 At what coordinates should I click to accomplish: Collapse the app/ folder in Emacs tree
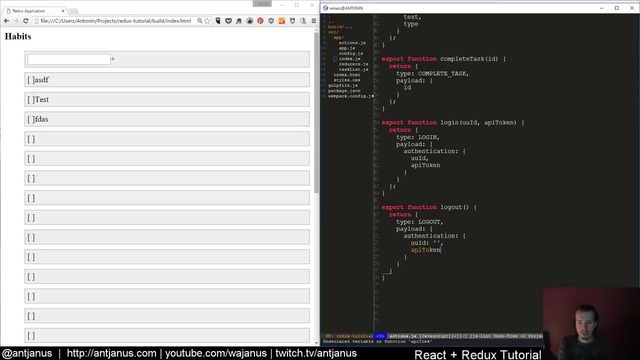coord(339,38)
